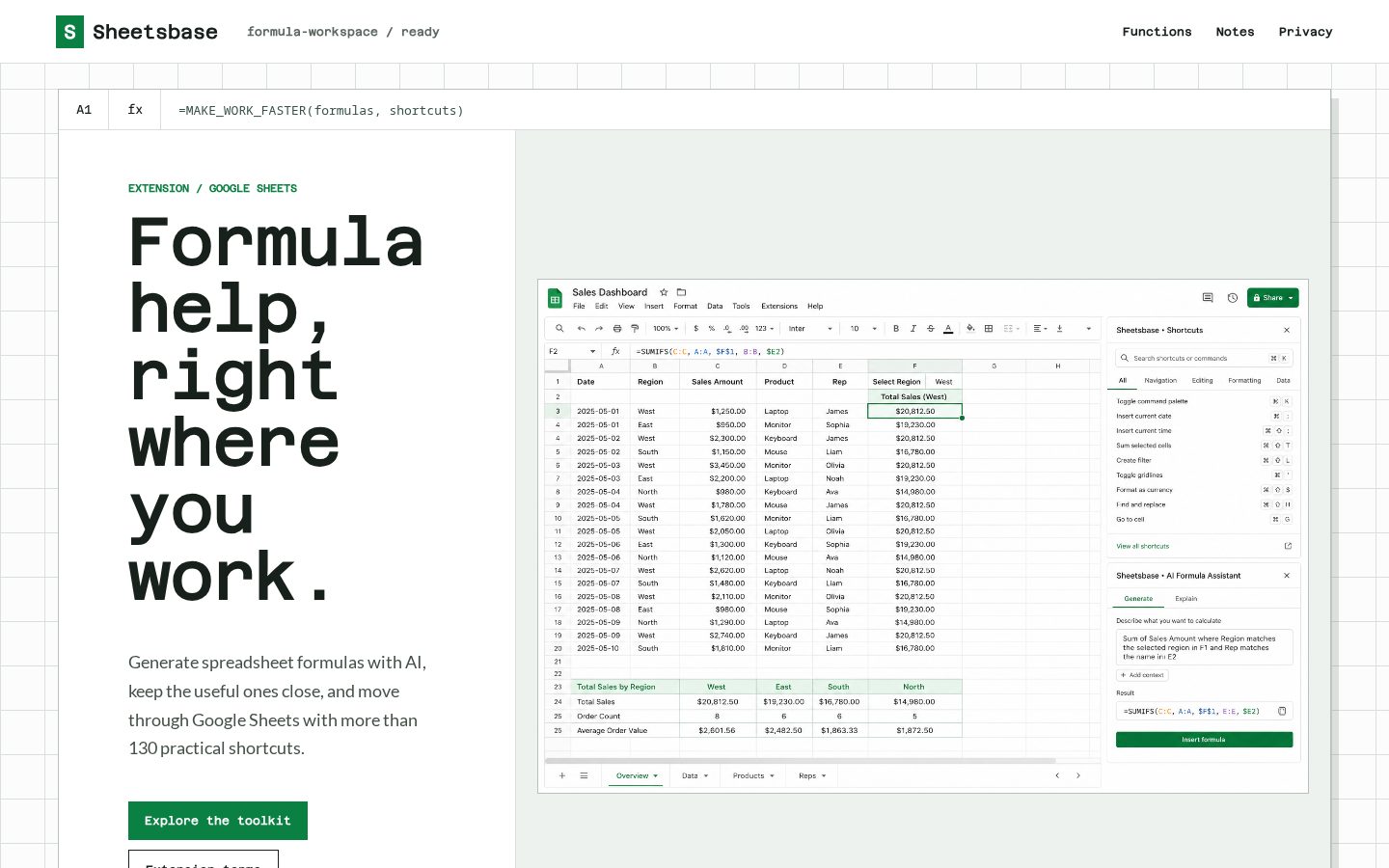The image size is (1389, 868).
Task: Click the external link icon beside View all shortcuts
Action: click(1287, 546)
